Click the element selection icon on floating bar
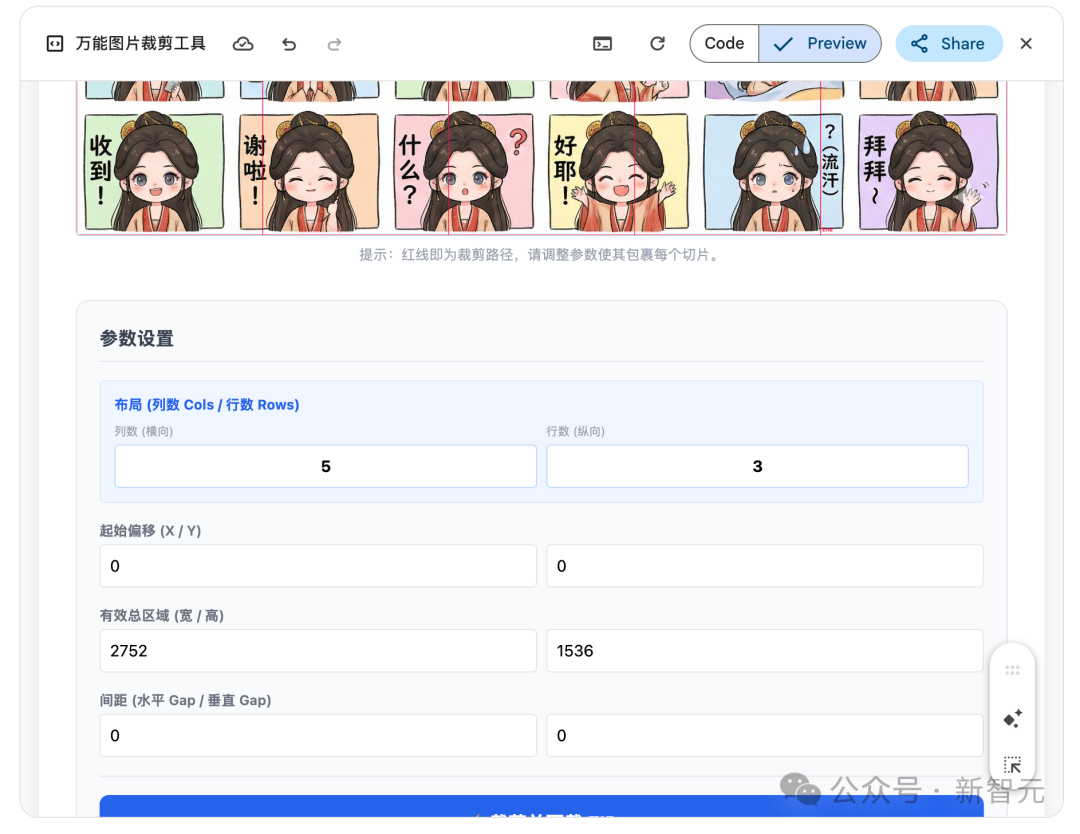This screenshot has width=1080, height=834. 1012,764
